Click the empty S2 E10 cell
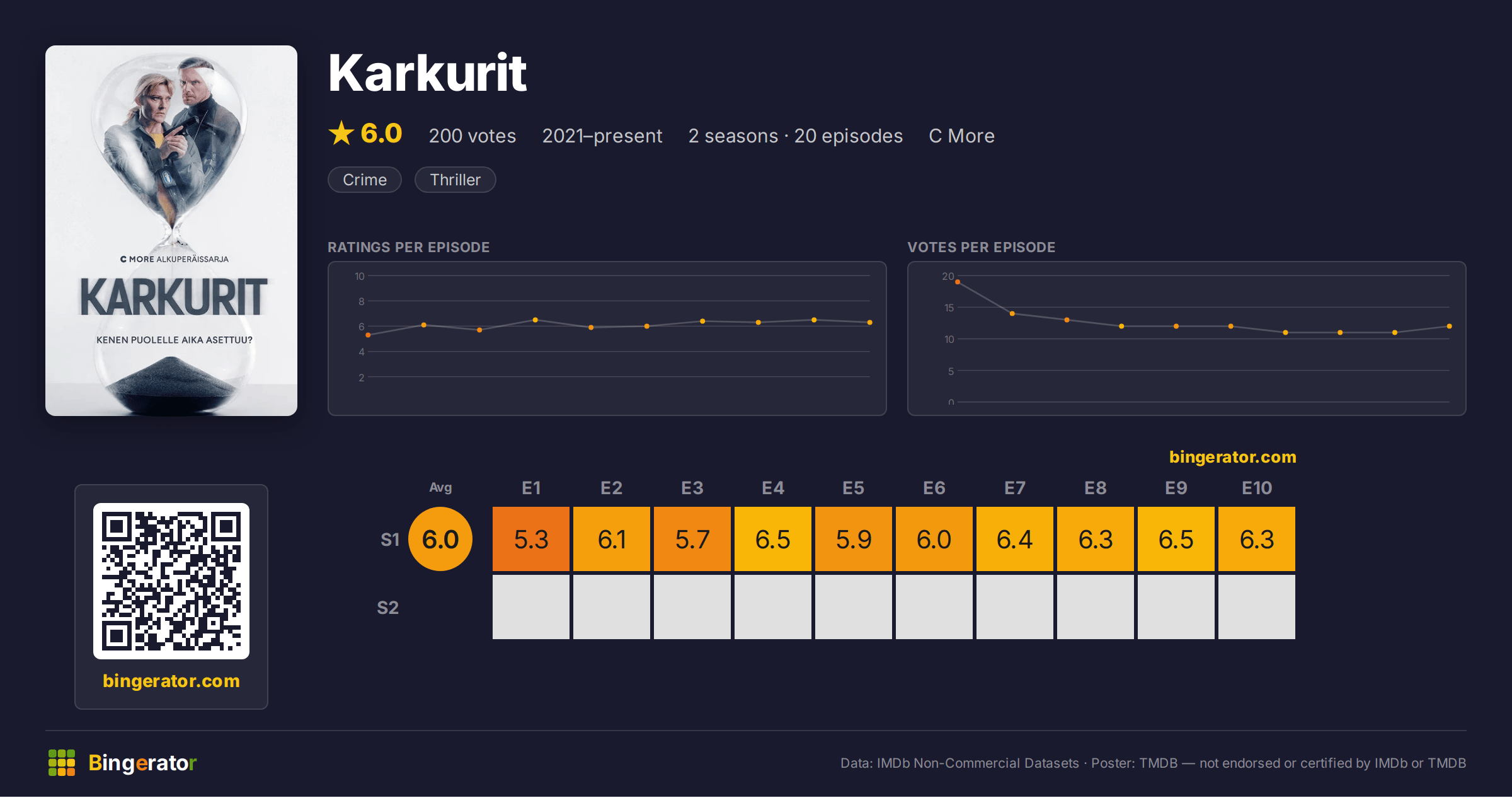This screenshot has width=1512, height=798. coord(1257,607)
